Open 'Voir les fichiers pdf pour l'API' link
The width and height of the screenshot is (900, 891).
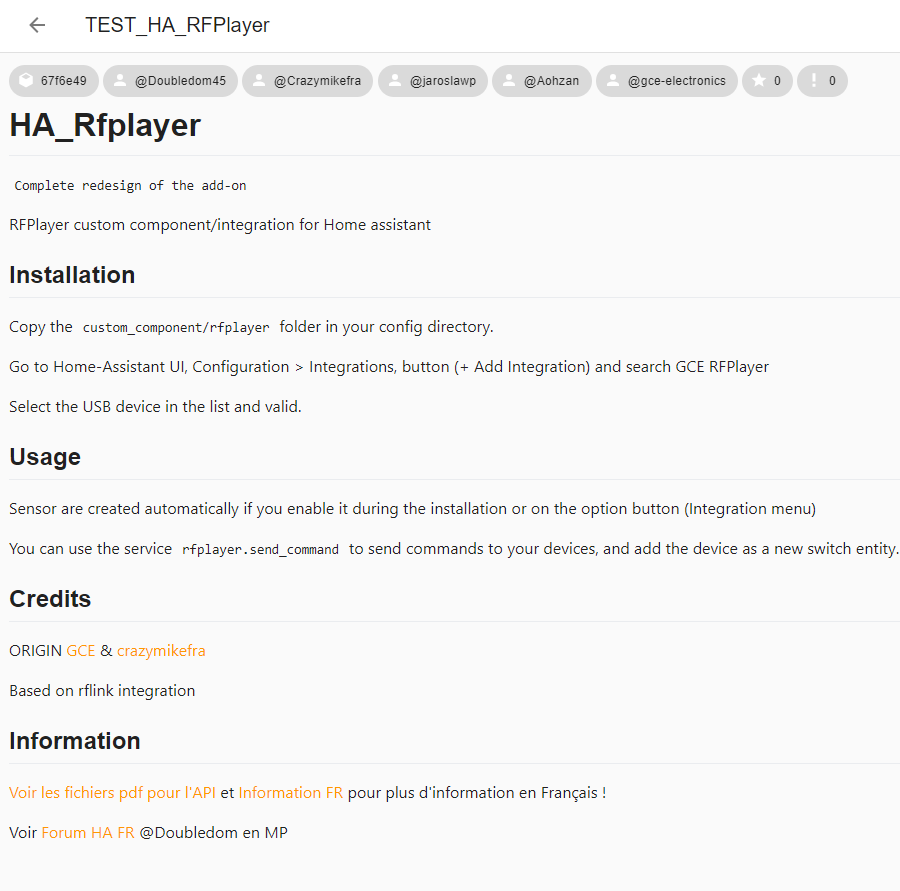pyautogui.click(x=112, y=792)
